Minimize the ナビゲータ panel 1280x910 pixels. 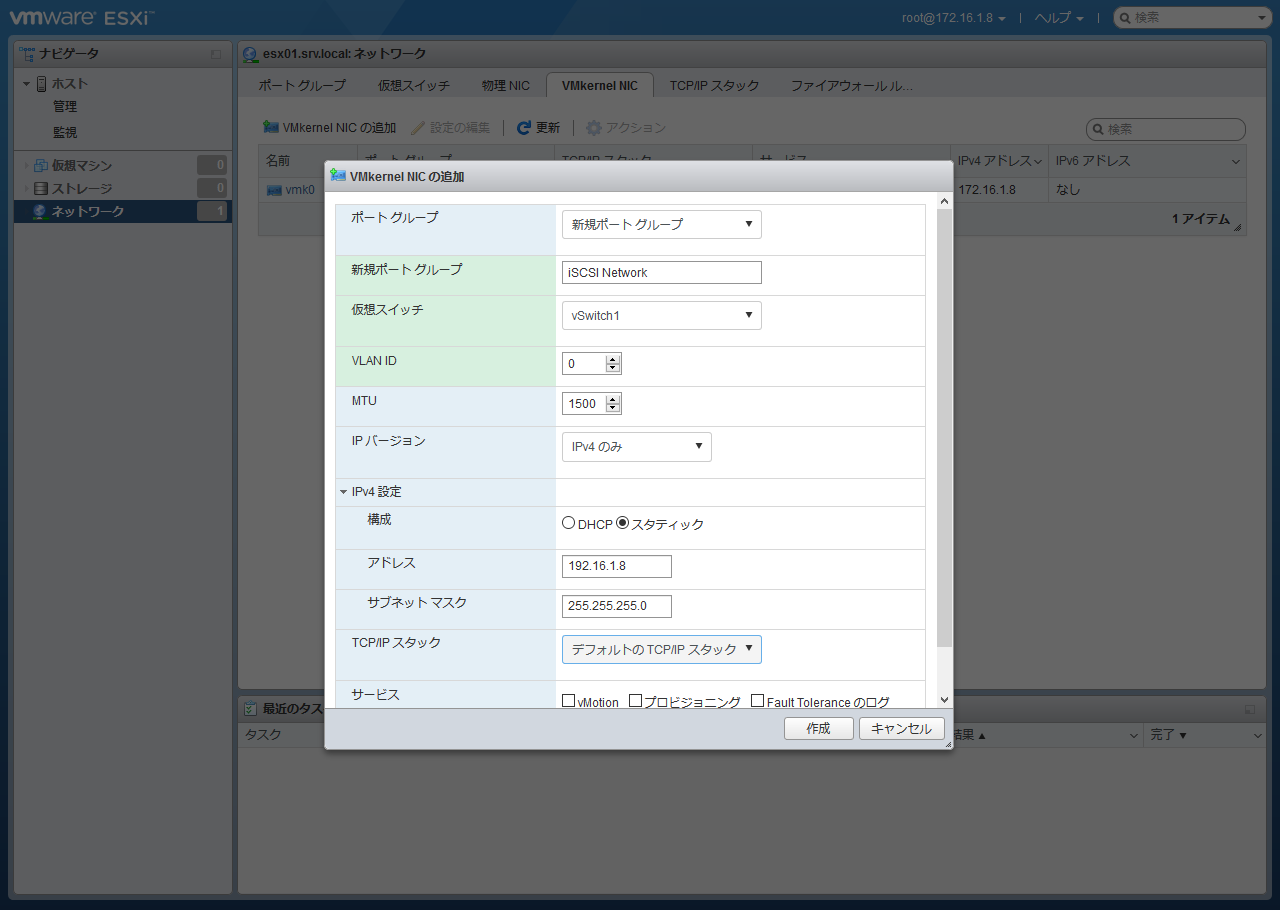click(x=216, y=54)
